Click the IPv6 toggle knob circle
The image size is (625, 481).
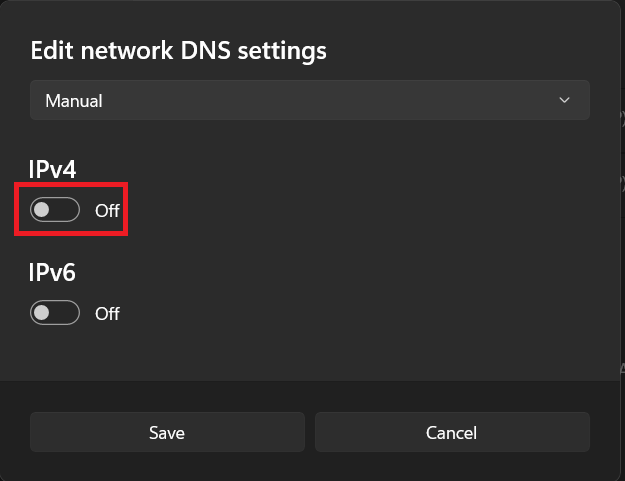[x=42, y=313]
